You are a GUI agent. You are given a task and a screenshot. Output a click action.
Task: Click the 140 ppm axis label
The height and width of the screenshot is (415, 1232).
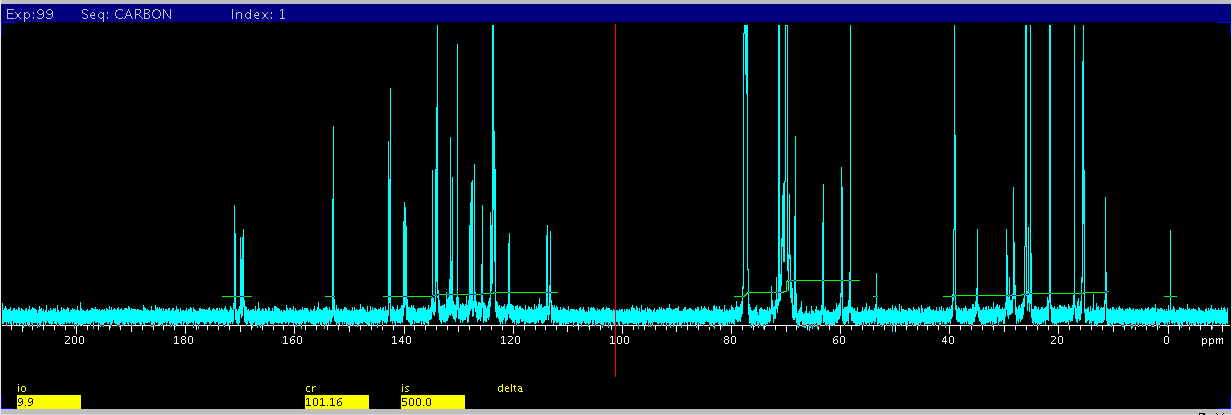tap(401, 341)
